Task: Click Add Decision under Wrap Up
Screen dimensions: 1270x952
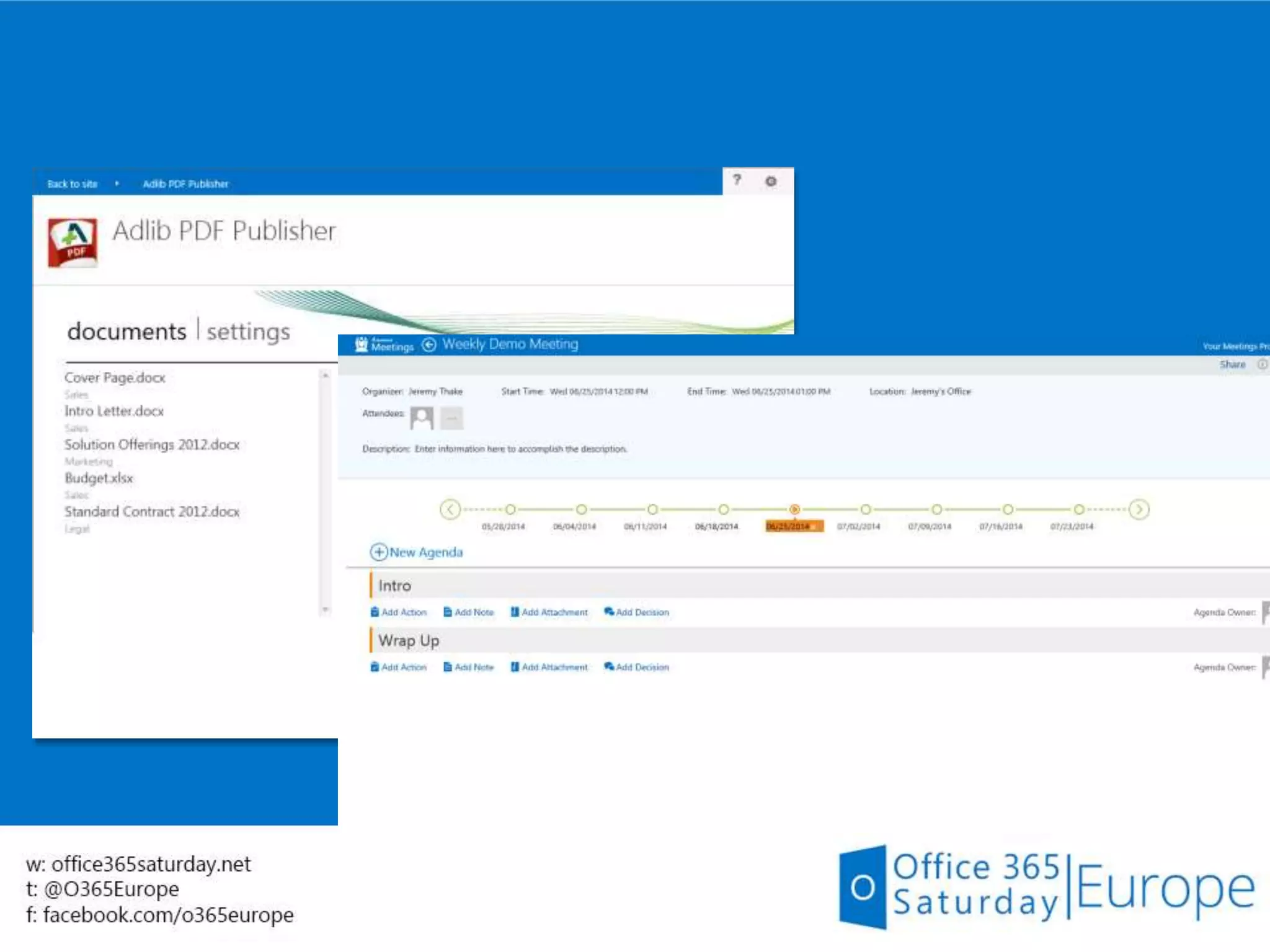Action: [637, 668]
